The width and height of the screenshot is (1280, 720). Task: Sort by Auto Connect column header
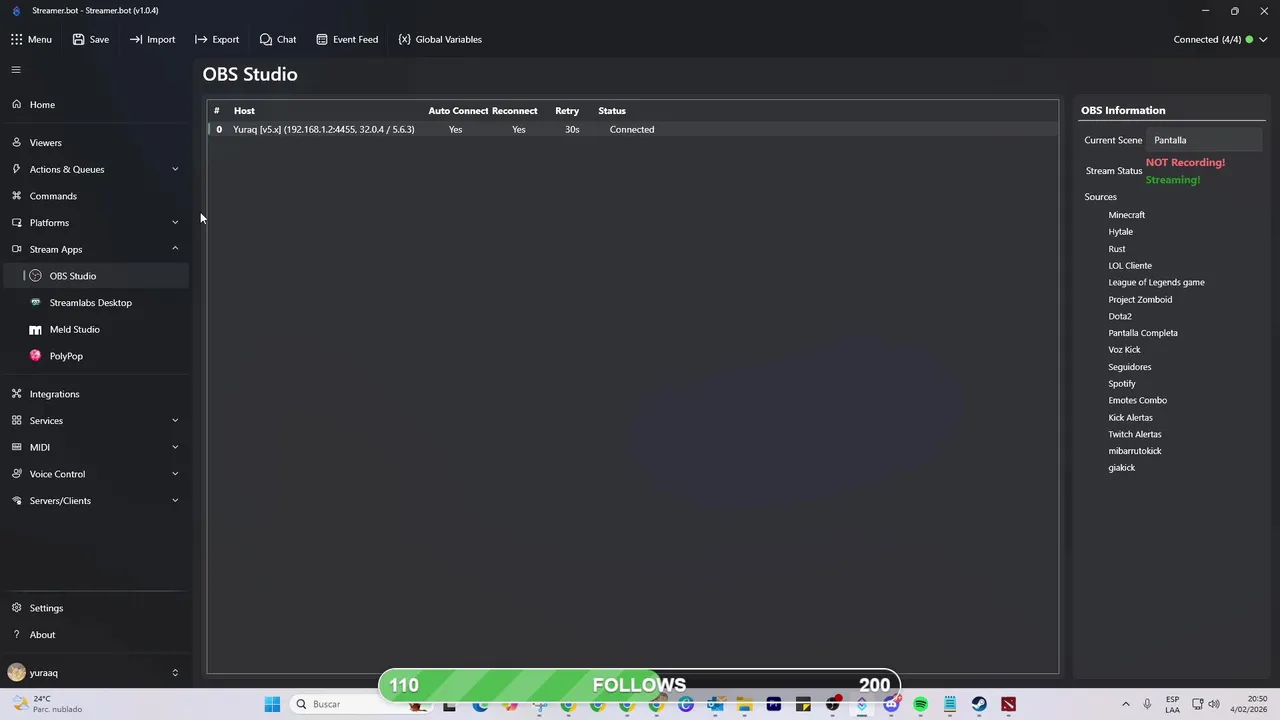pyautogui.click(x=458, y=111)
